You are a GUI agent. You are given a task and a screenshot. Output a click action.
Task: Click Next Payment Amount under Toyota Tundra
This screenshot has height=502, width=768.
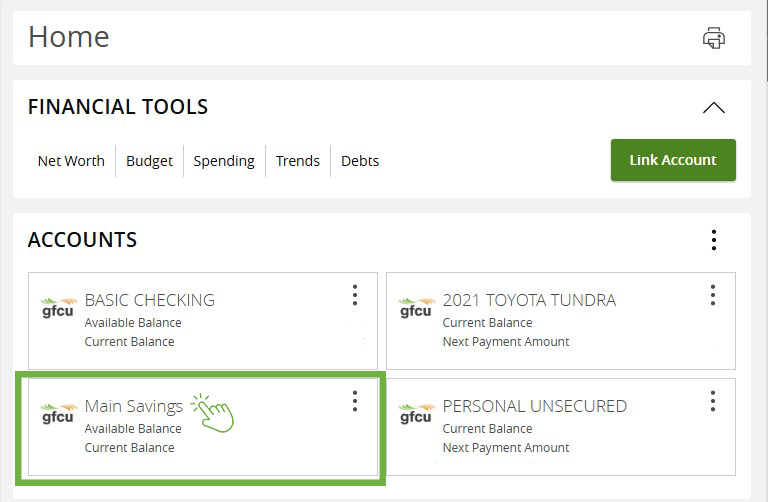(506, 341)
